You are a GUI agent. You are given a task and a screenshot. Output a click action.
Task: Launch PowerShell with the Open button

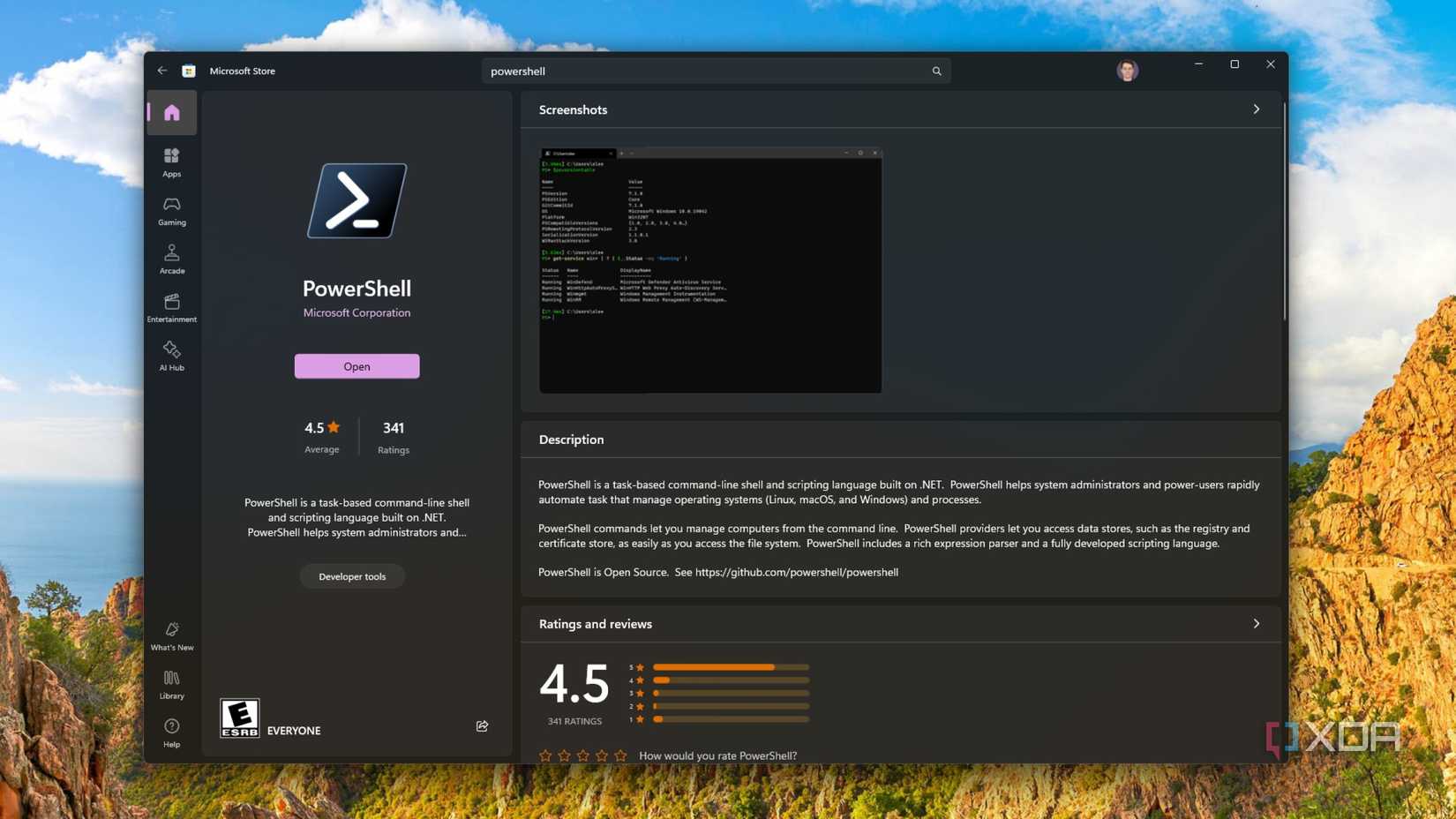pos(356,365)
